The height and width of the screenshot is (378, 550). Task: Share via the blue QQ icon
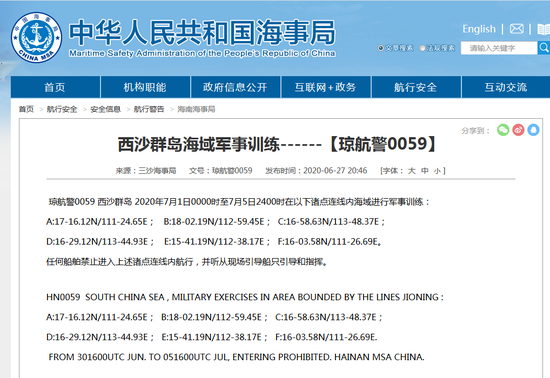point(533,130)
